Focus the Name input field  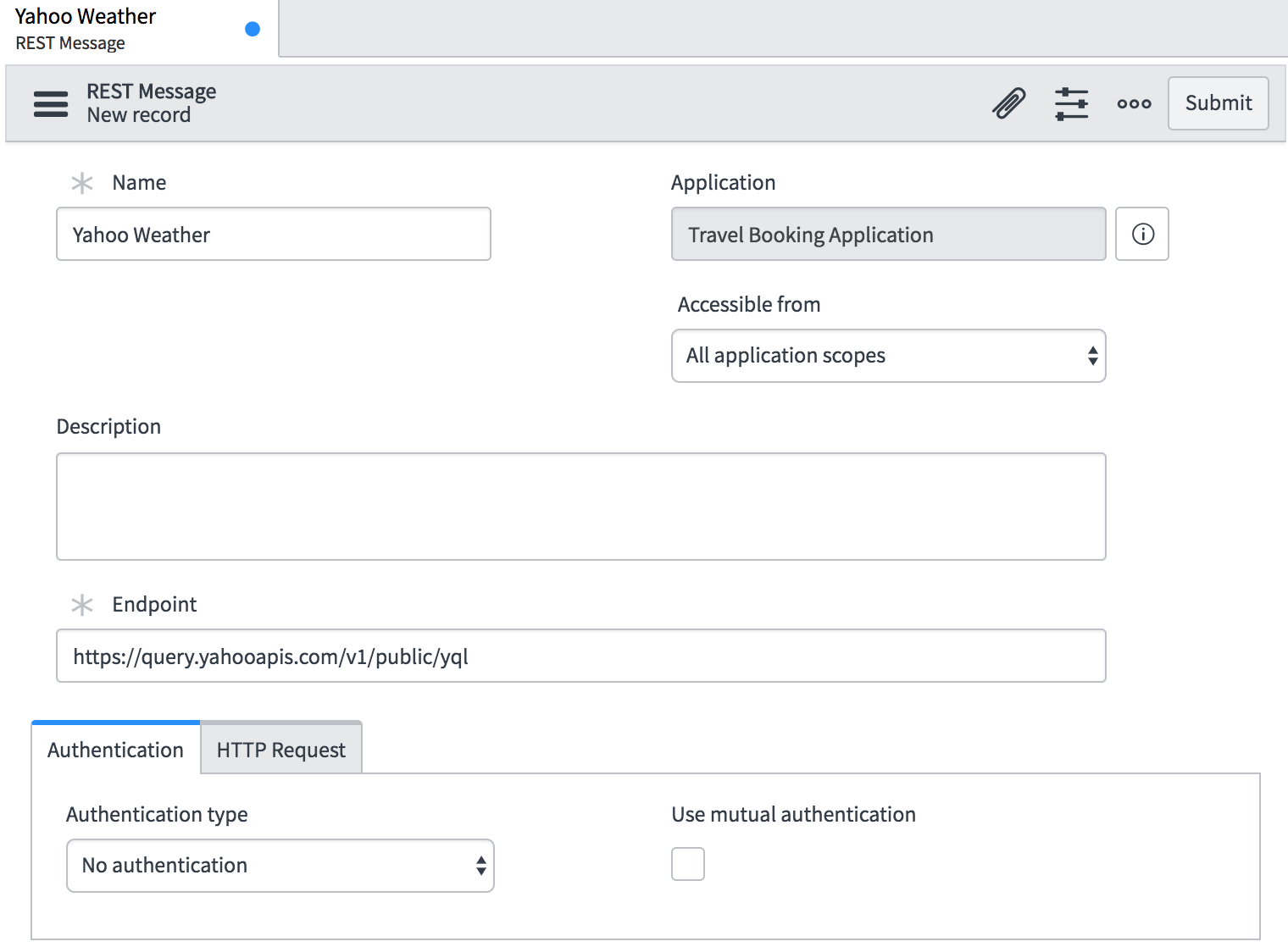point(274,234)
